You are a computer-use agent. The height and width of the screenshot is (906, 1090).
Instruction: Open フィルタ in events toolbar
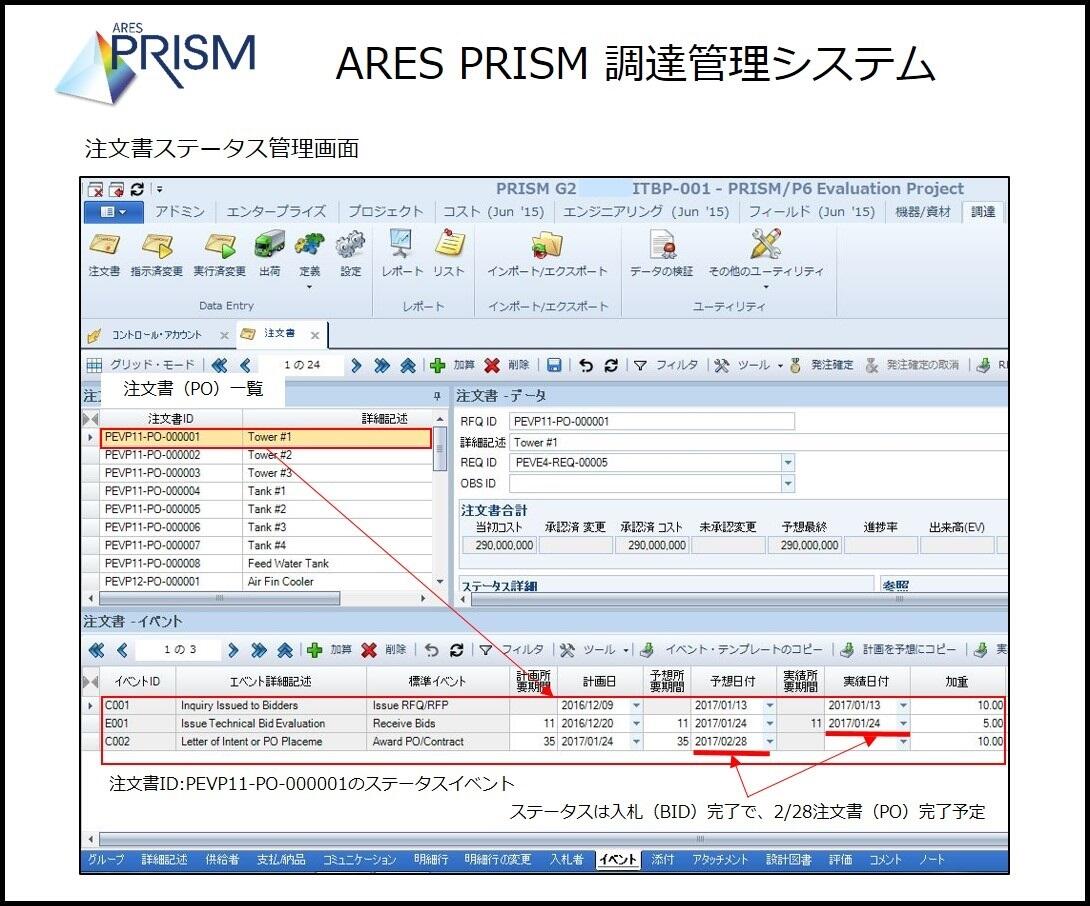512,649
